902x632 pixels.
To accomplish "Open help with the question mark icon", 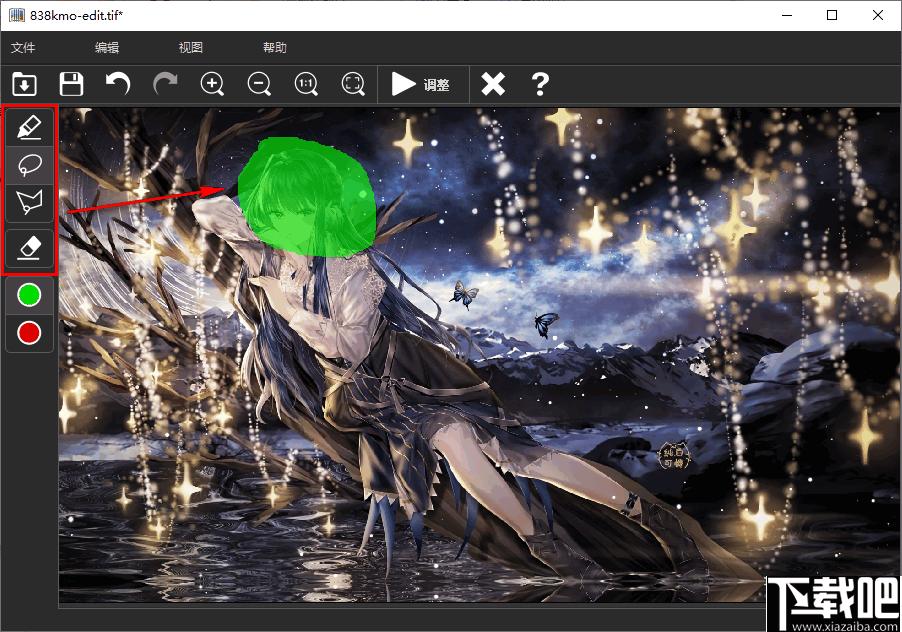I will pyautogui.click(x=540, y=84).
